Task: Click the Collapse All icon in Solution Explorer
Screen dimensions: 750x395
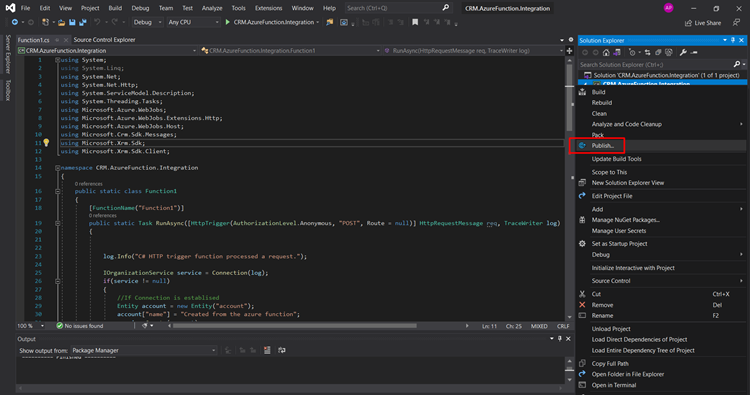Action: (658, 52)
